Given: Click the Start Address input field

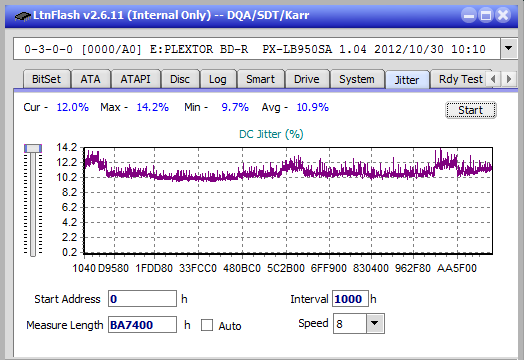Looking at the screenshot, I should tap(142, 298).
